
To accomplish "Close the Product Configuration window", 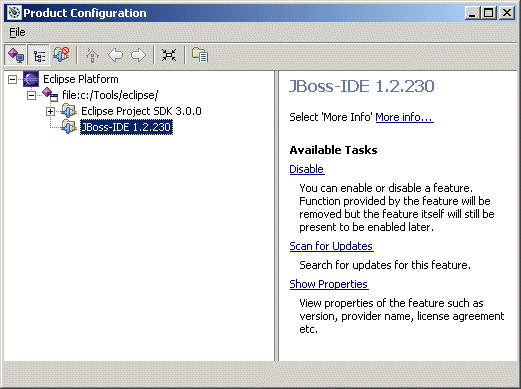I will 507,13.
